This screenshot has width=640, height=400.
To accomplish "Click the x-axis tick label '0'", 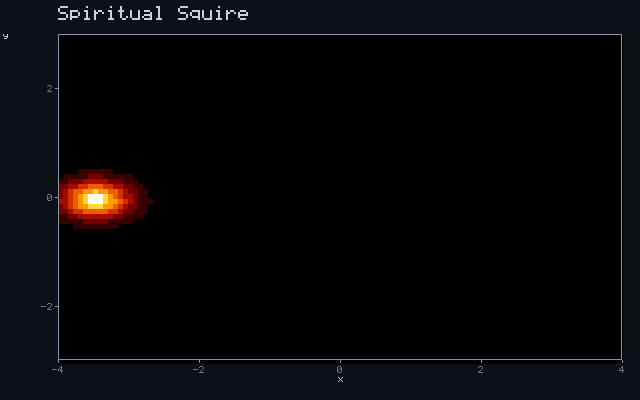I will (340, 370).
